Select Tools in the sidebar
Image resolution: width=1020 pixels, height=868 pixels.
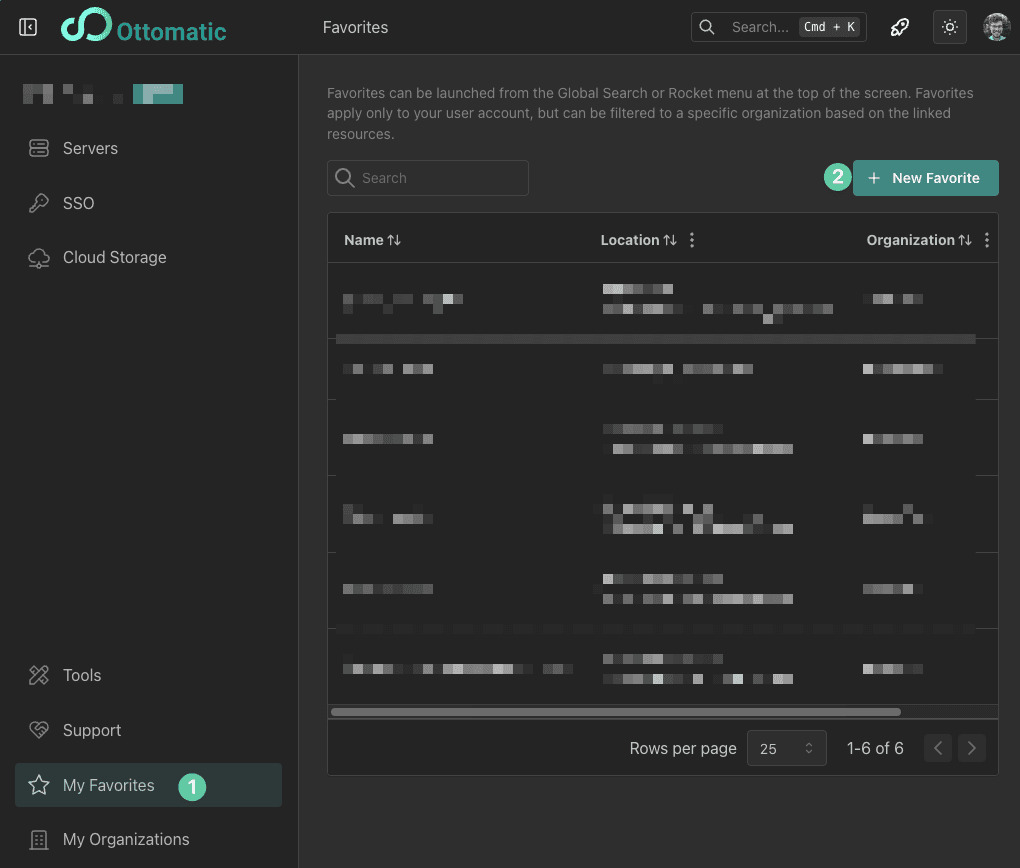(x=82, y=675)
